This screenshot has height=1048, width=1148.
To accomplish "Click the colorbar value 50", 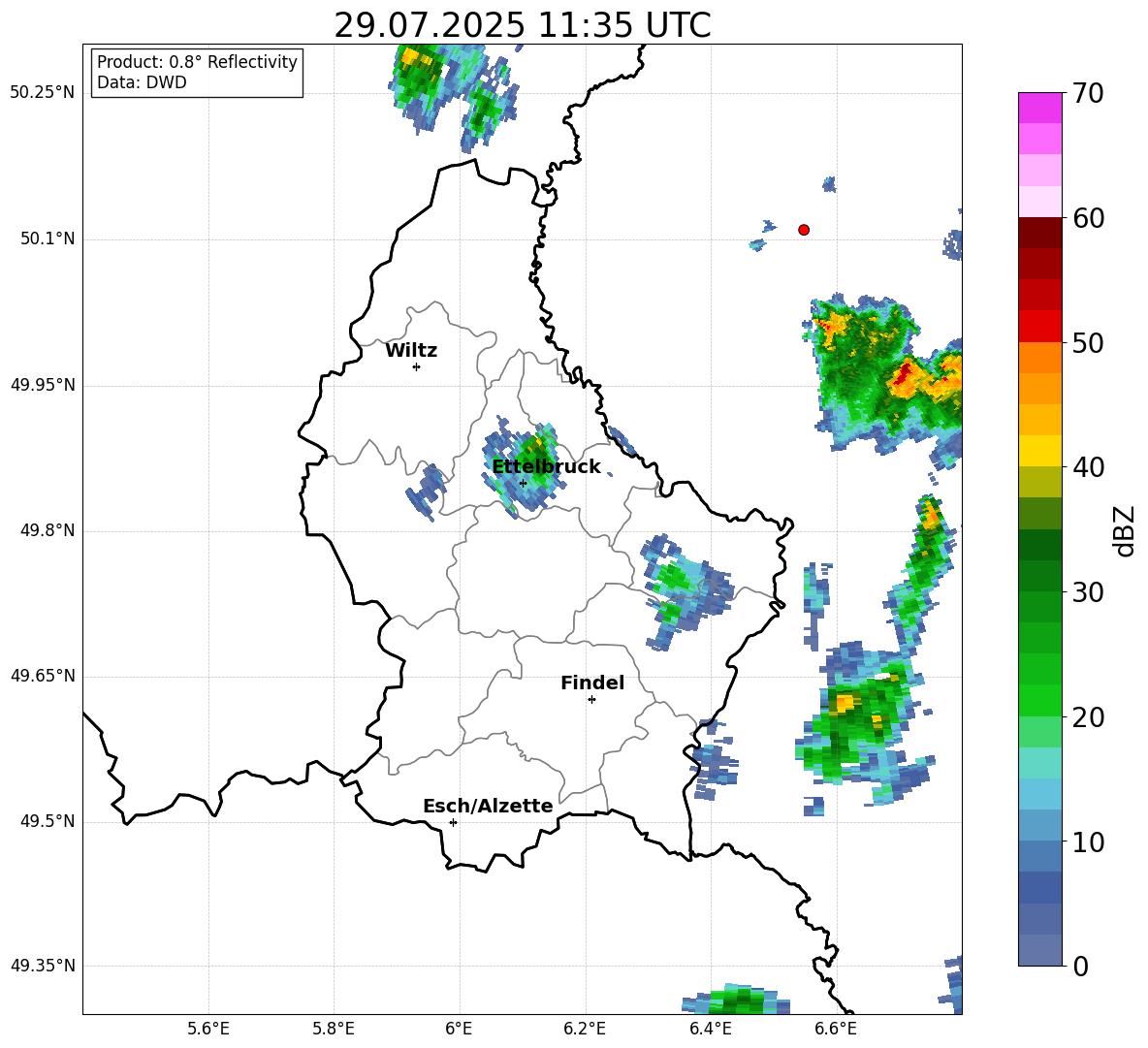I will click(x=1088, y=342).
